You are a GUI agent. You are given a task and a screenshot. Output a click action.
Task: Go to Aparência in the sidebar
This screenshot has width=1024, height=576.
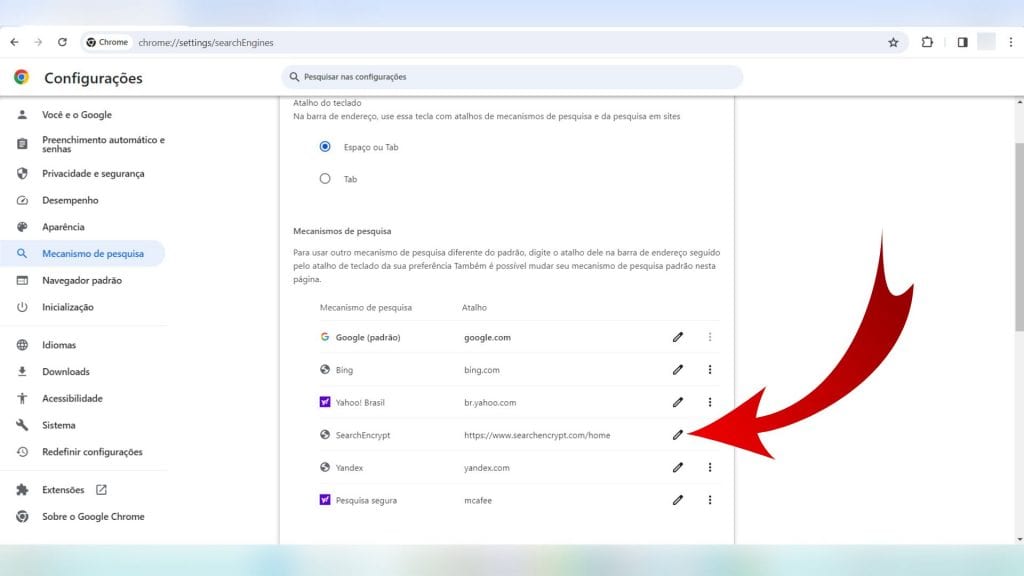tap(63, 227)
